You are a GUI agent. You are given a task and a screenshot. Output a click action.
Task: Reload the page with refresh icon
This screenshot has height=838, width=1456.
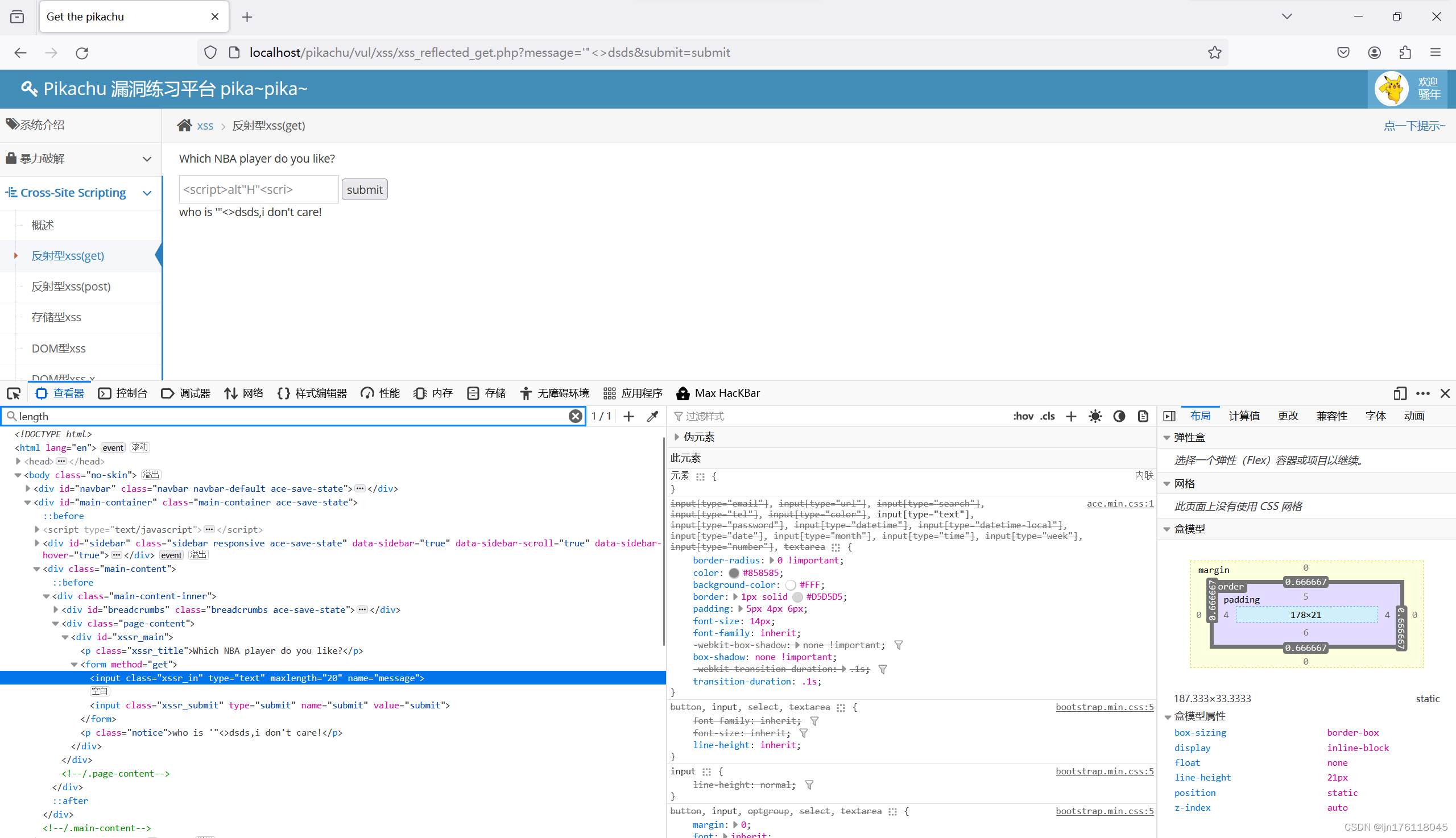point(82,53)
